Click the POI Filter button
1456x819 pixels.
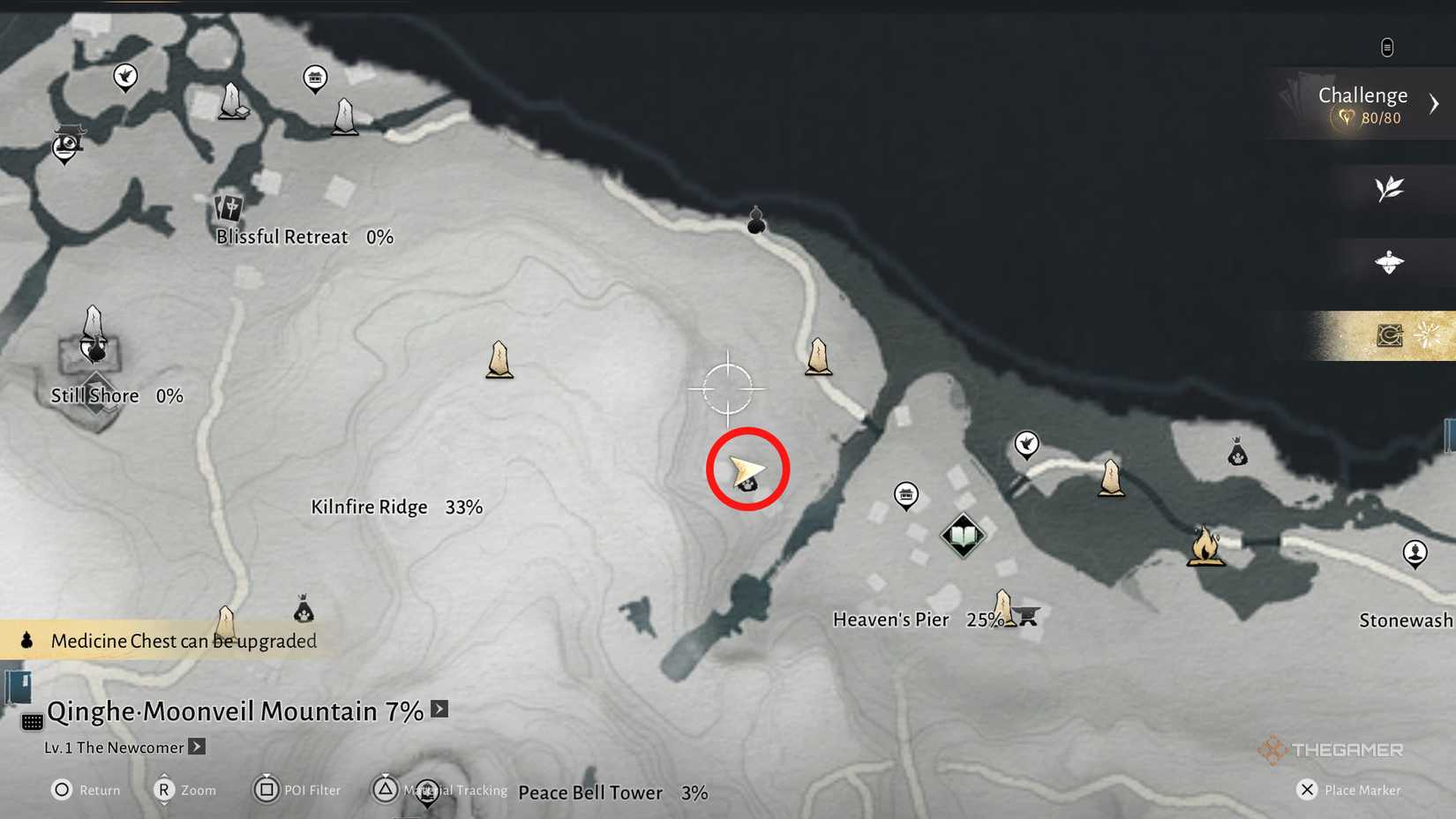coord(297,790)
